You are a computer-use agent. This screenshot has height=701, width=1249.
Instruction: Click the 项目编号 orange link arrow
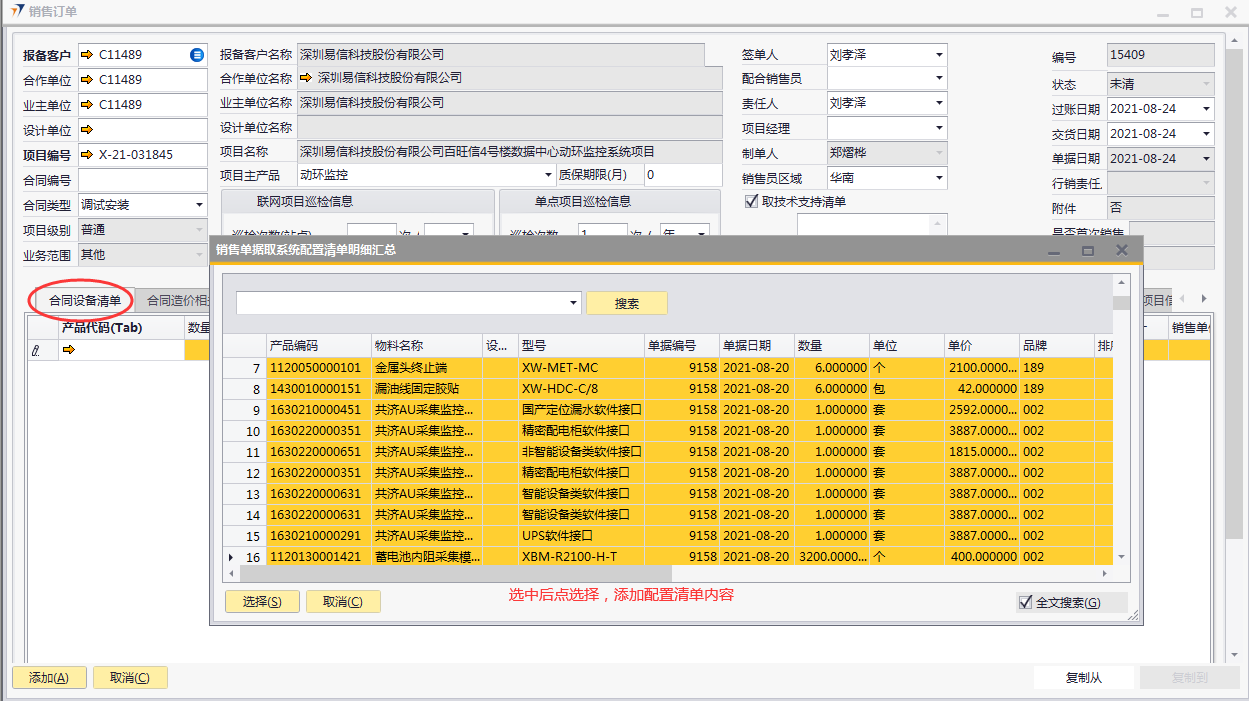(87, 155)
